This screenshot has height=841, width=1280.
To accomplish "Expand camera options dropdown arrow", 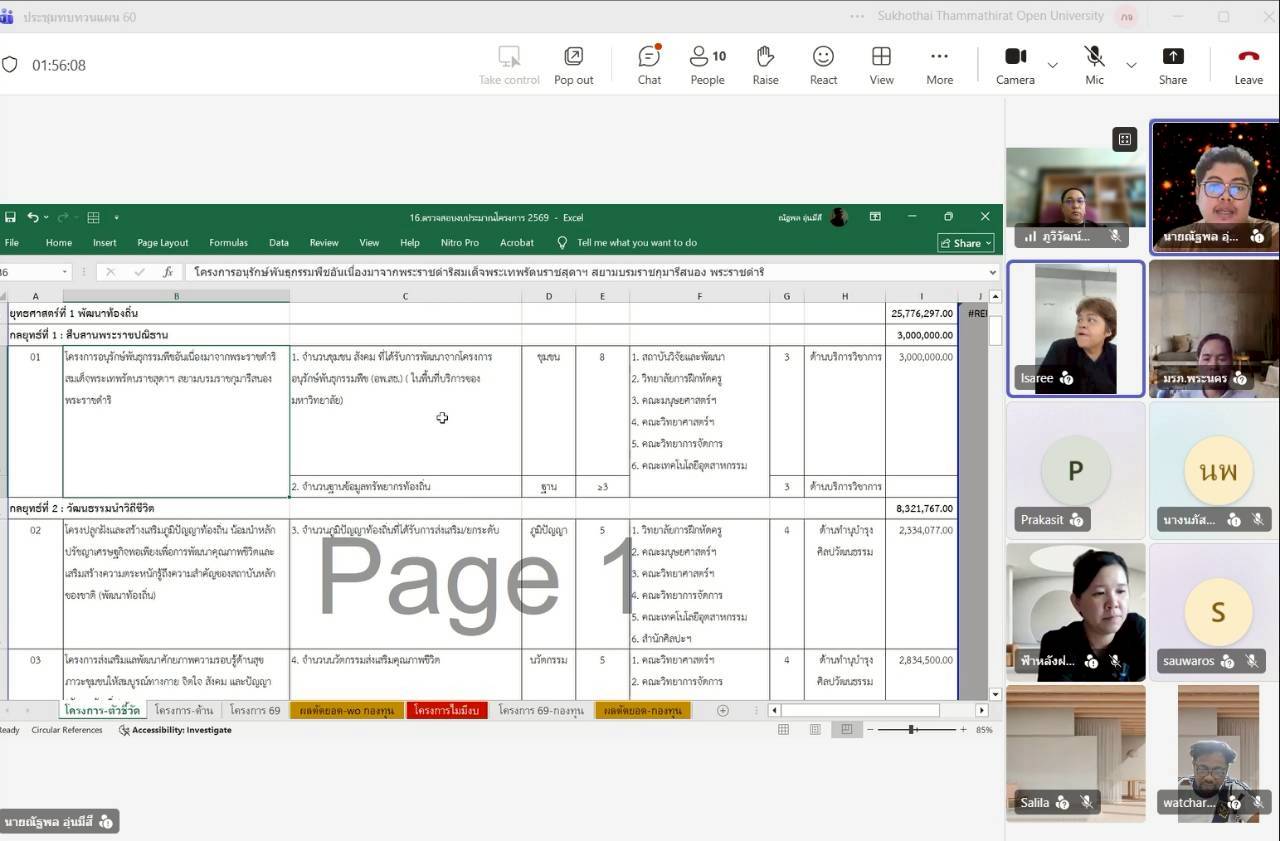I will click(x=1052, y=65).
